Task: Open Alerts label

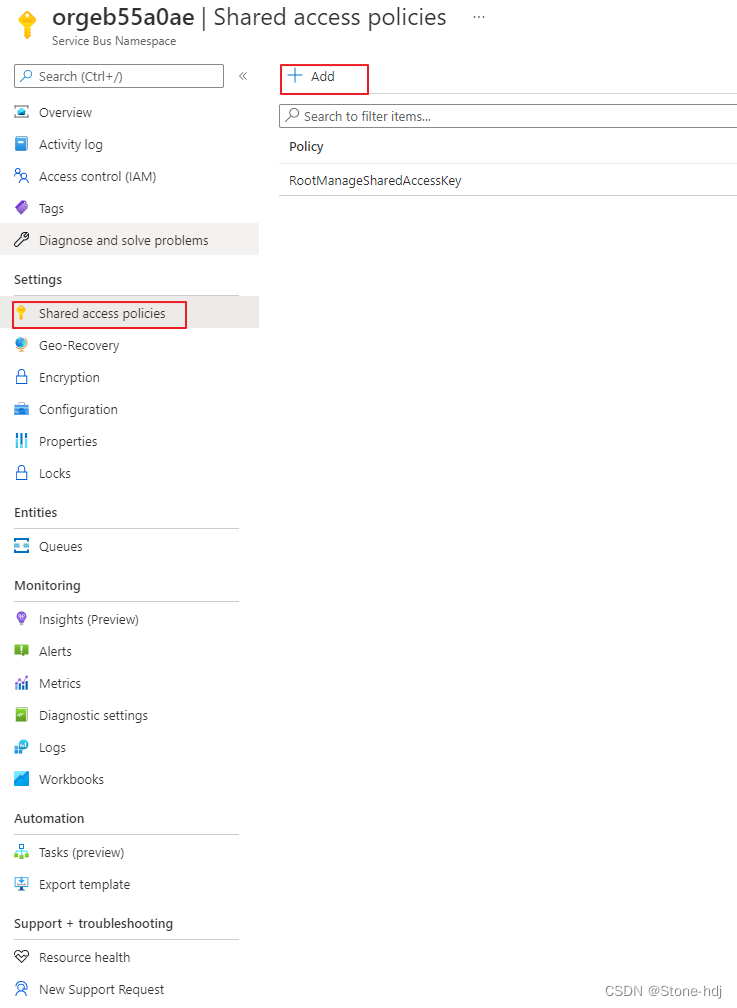Action: pyautogui.click(x=55, y=651)
